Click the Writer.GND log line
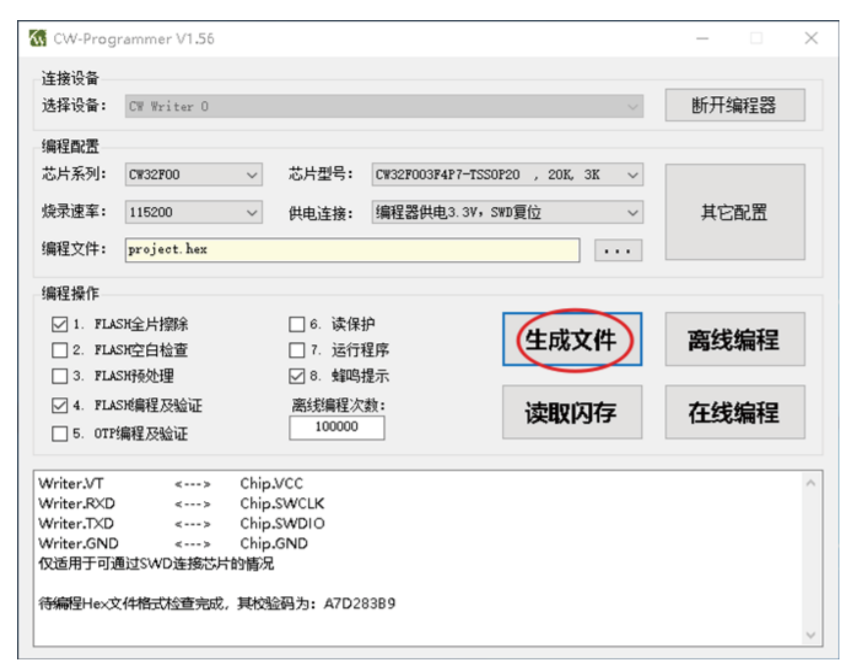 [x=173, y=544]
